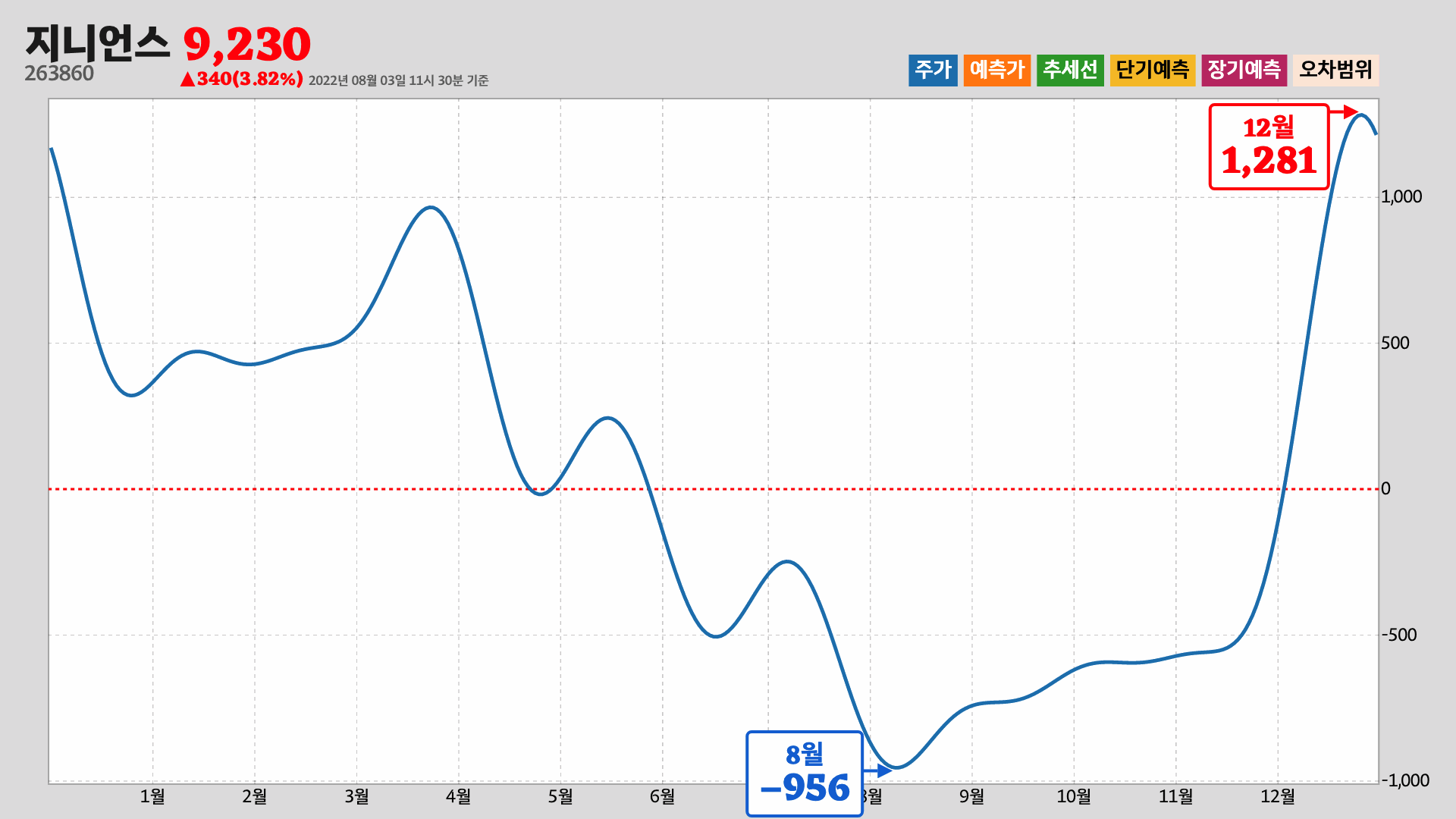The height and width of the screenshot is (819, 1456).
Task: Click the orange 예측가 legend tag
Action: pyautogui.click(x=996, y=70)
